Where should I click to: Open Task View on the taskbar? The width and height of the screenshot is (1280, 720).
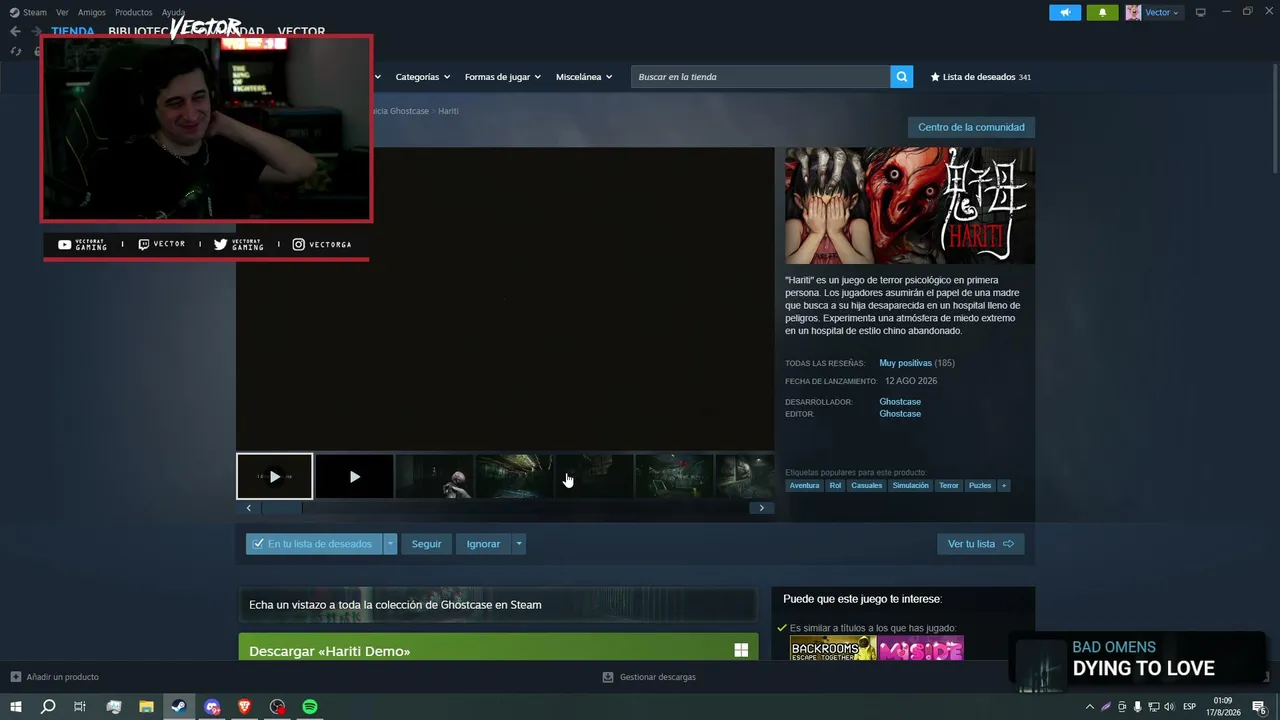(80, 706)
